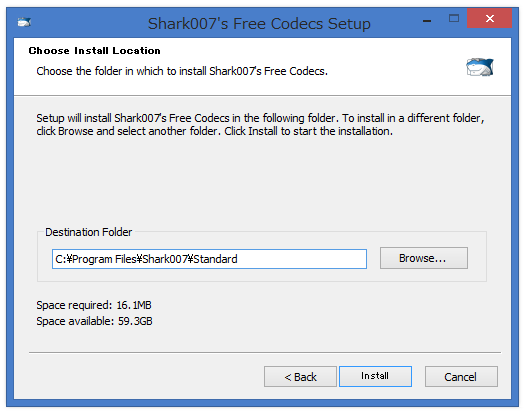
Task: Click the 'click Browse and select another folder' line
Action: click(x=214, y=131)
